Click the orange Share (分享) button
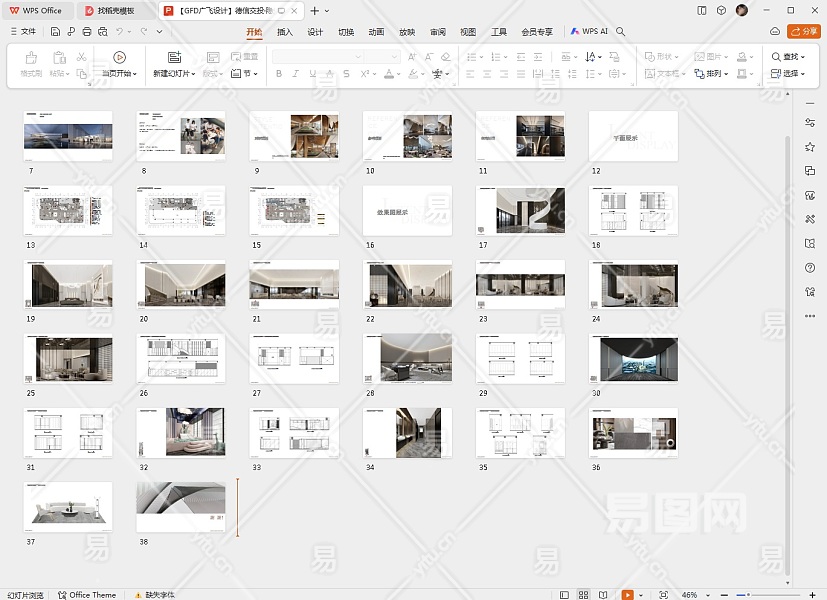Viewport: 827px width, 600px height. click(802, 32)
